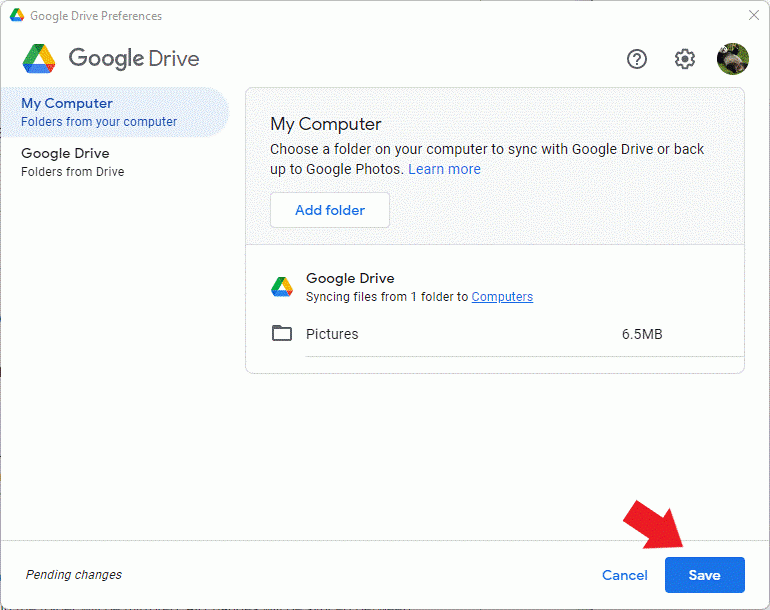Click the 6.5MB size value
Image resolution: width=770 pixels, height=610 pixels.
(x=642, y=334)
